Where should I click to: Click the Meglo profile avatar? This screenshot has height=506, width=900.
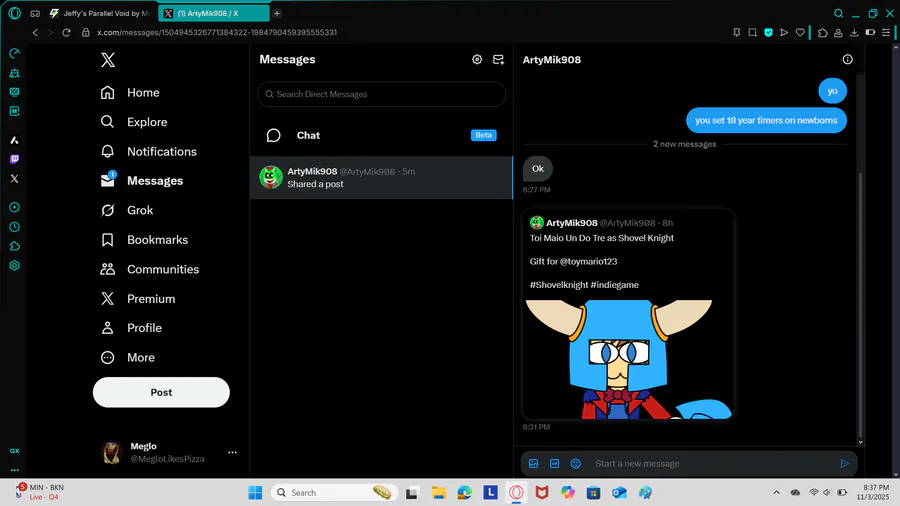111,452
